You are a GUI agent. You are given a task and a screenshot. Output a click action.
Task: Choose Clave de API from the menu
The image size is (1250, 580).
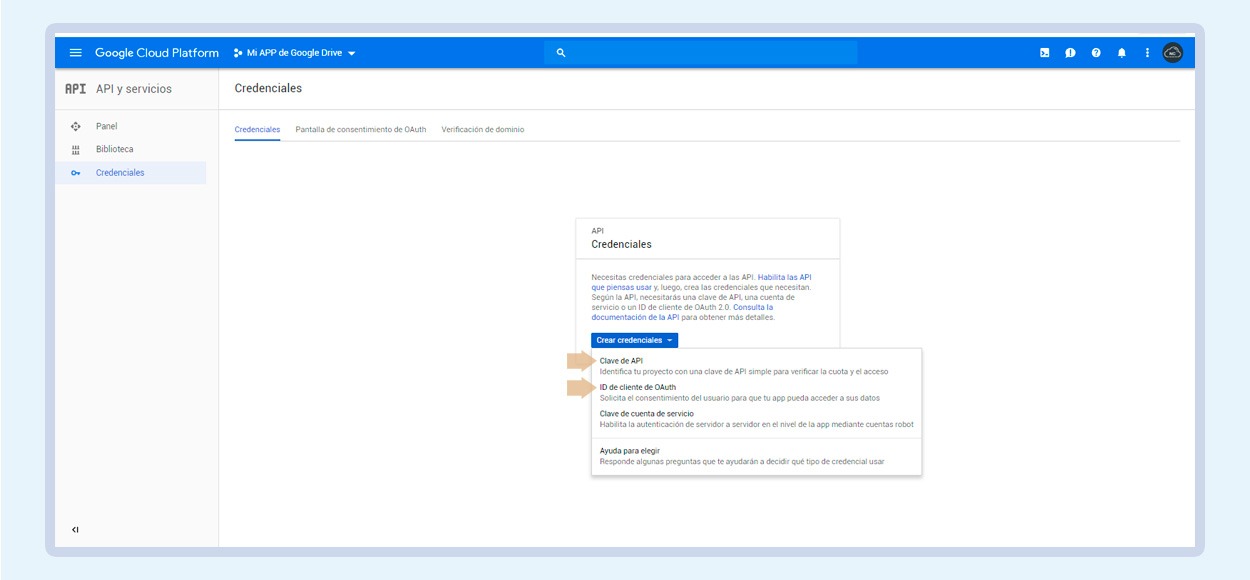[756, 366]
